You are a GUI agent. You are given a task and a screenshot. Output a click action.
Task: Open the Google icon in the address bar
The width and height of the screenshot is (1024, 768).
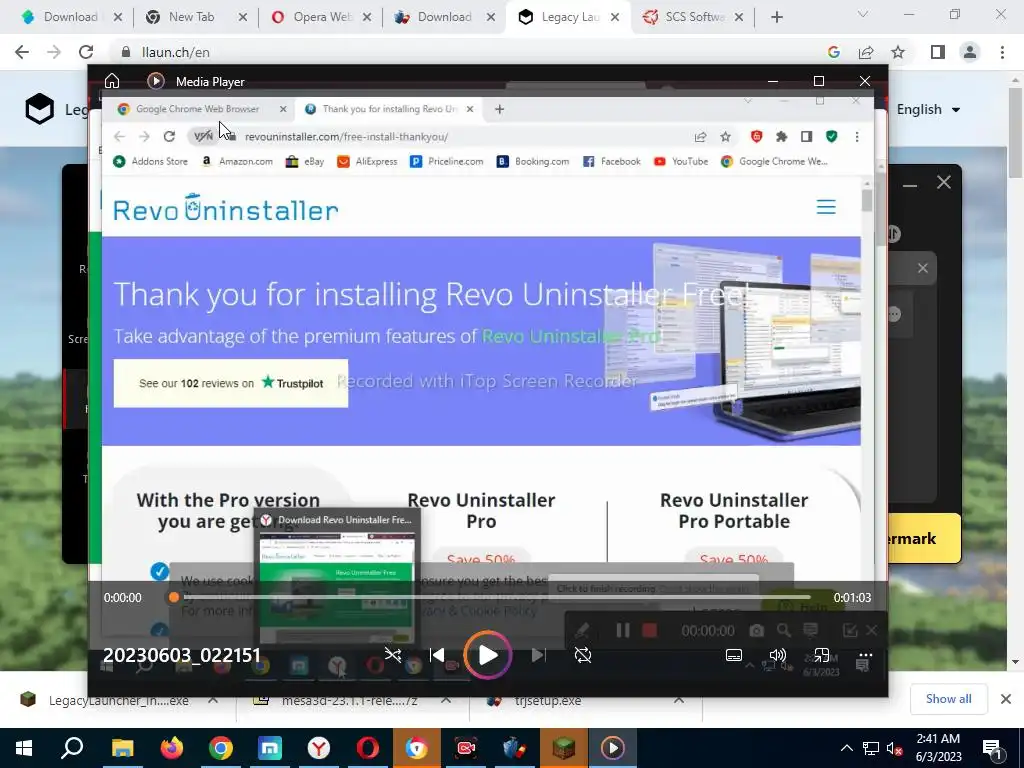pyautogui.click(x=833, y=52)
